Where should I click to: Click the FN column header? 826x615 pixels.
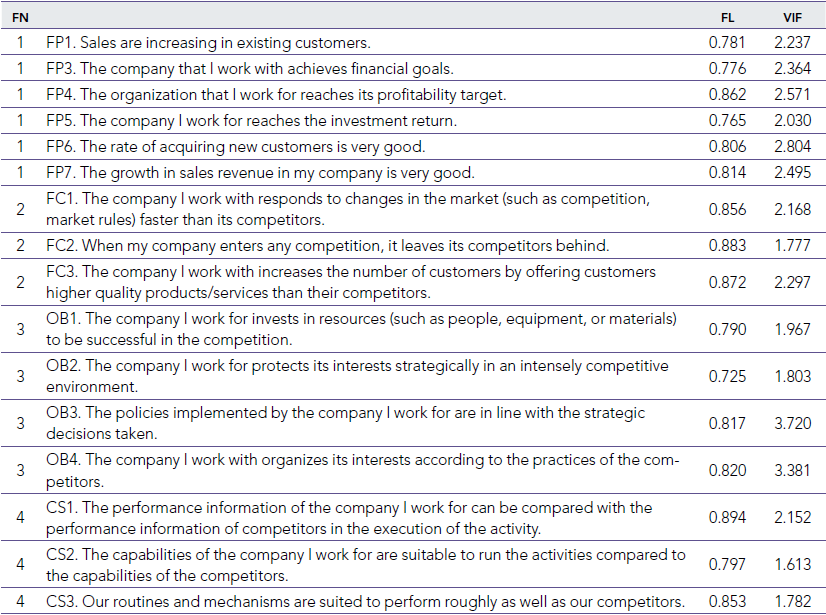20,17
